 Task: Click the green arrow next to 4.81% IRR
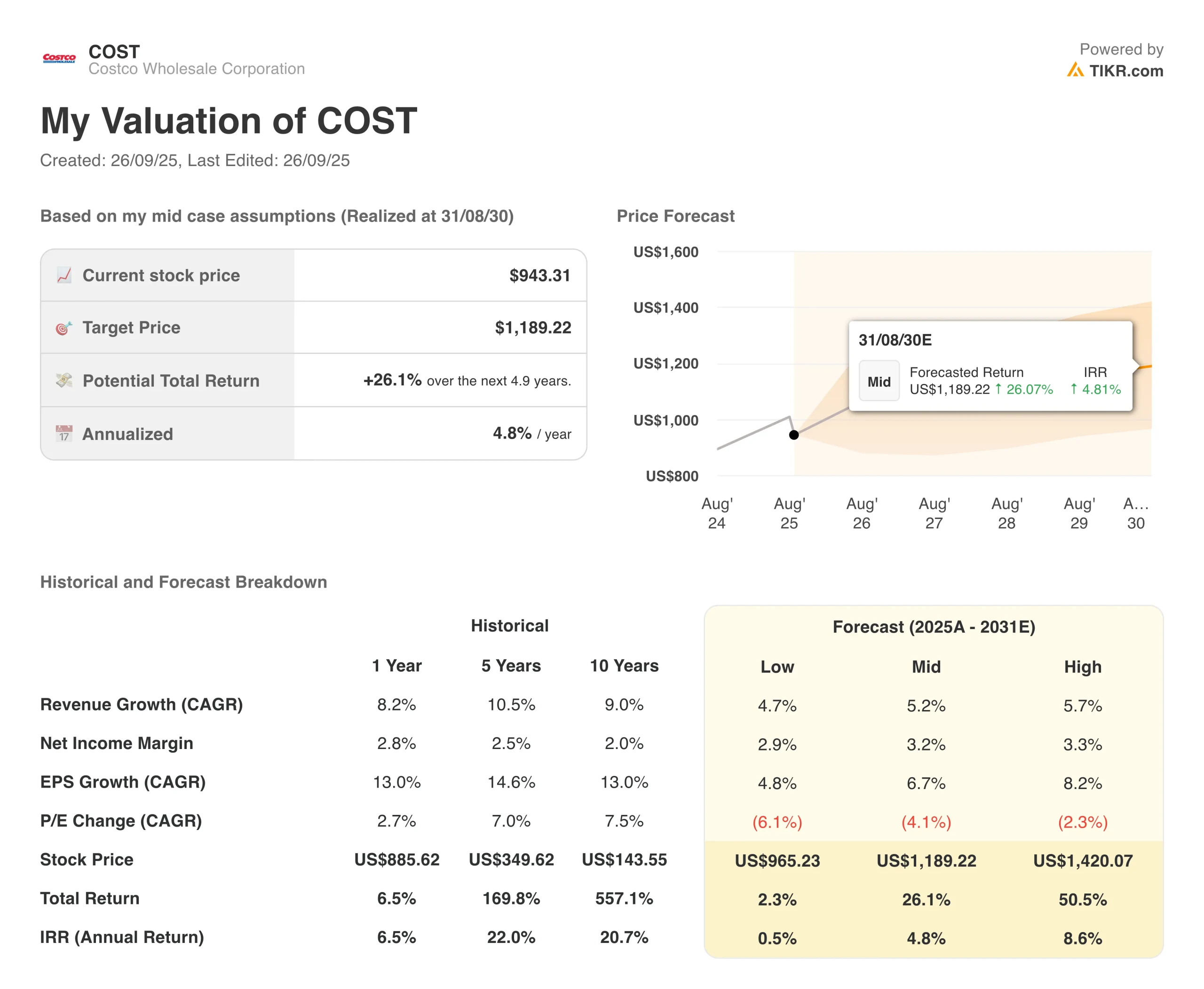point(1074,389)
